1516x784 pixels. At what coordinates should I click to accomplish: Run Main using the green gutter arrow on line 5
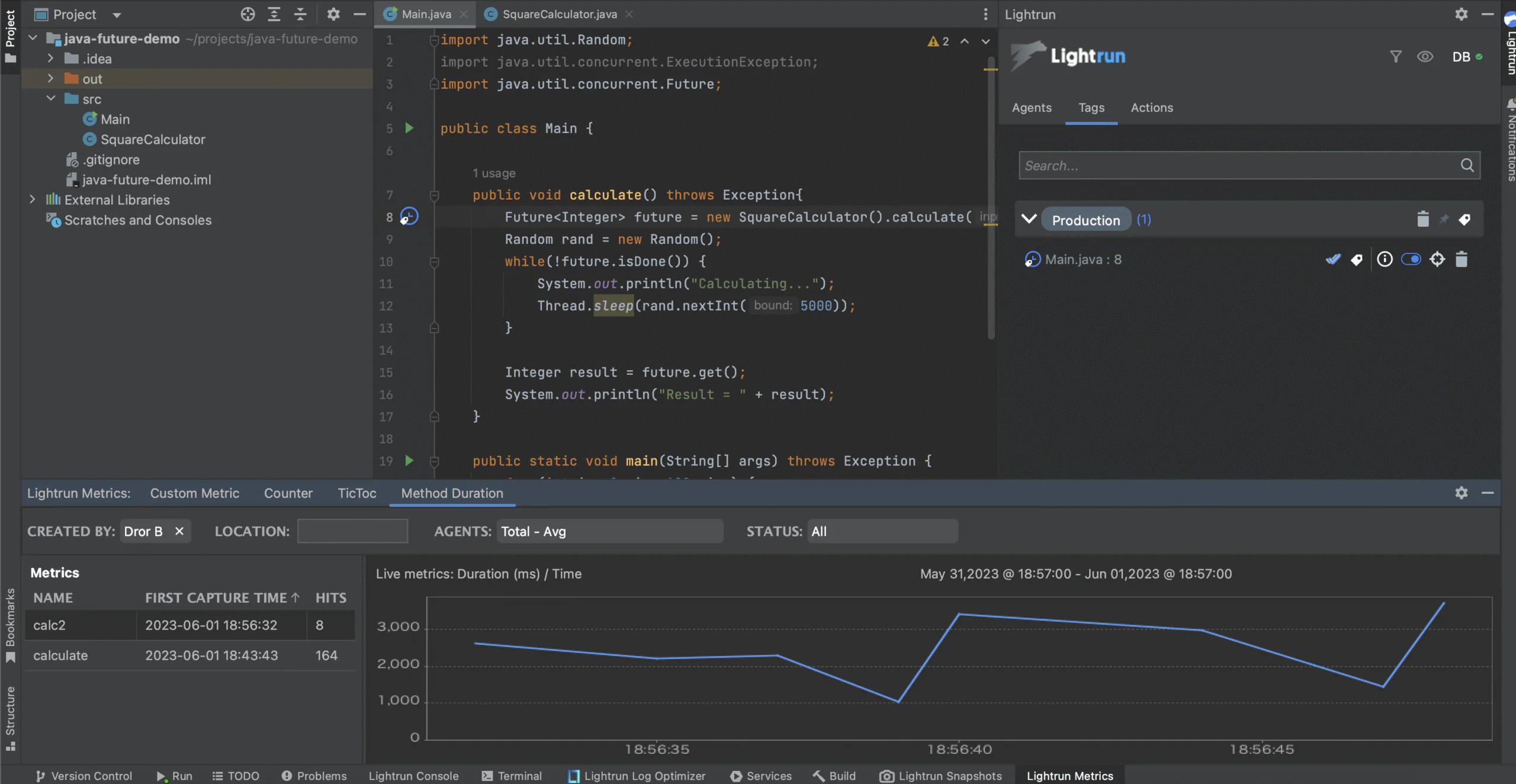click(409, 128)
